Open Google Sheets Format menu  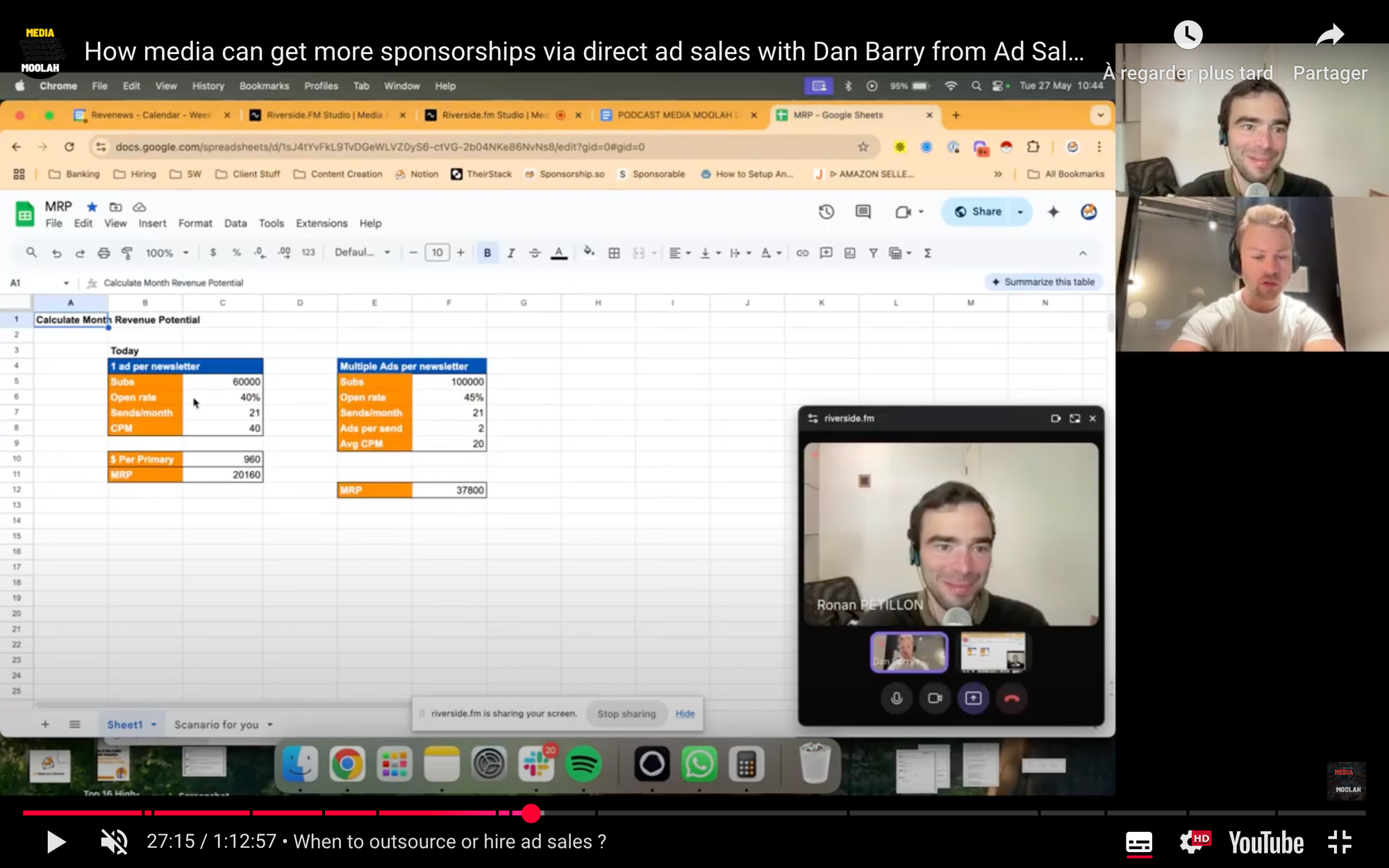pyautogui.click(x=195, y=224)
